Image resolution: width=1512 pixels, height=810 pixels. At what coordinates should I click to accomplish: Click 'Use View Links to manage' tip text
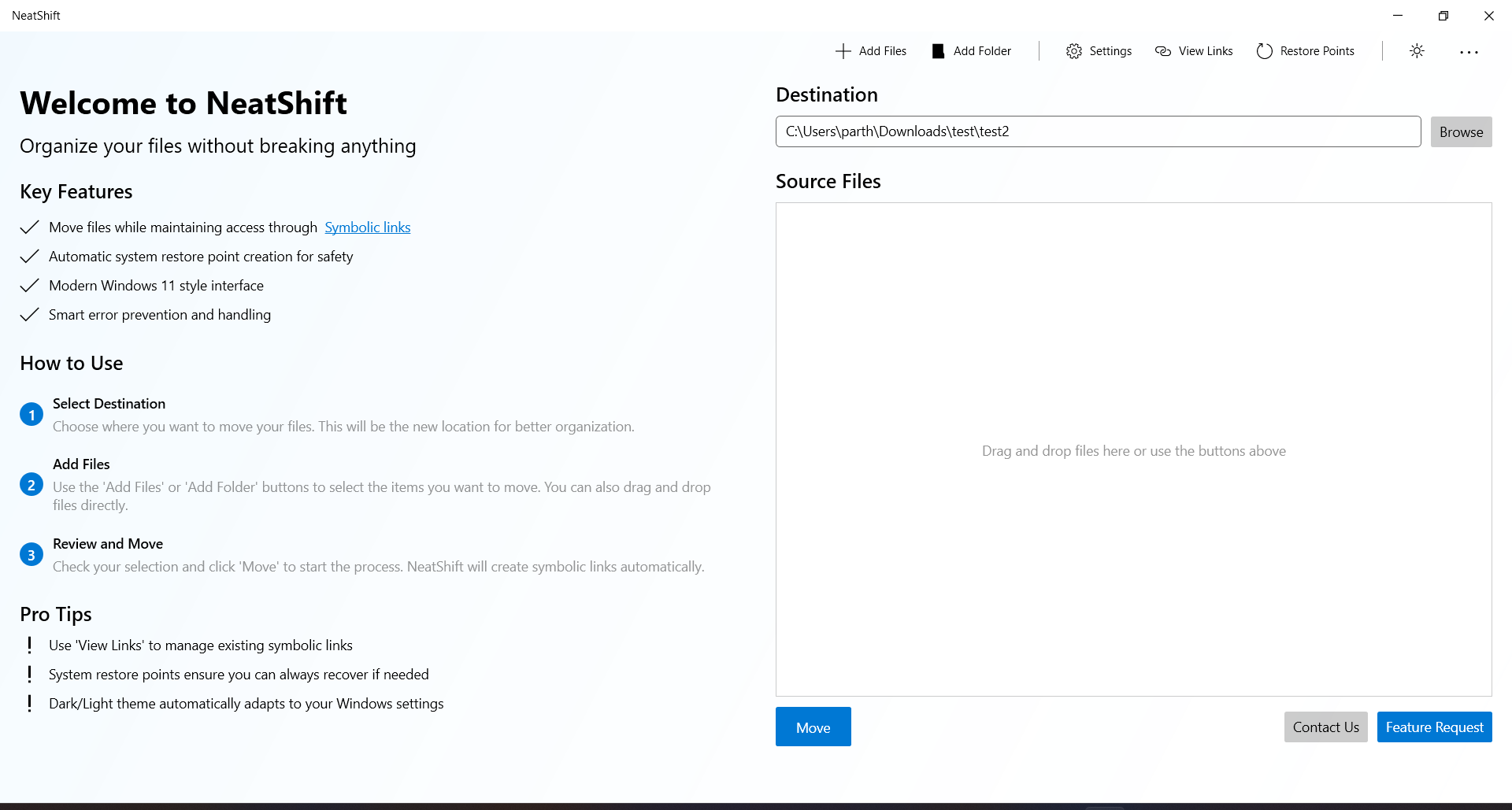201,645
